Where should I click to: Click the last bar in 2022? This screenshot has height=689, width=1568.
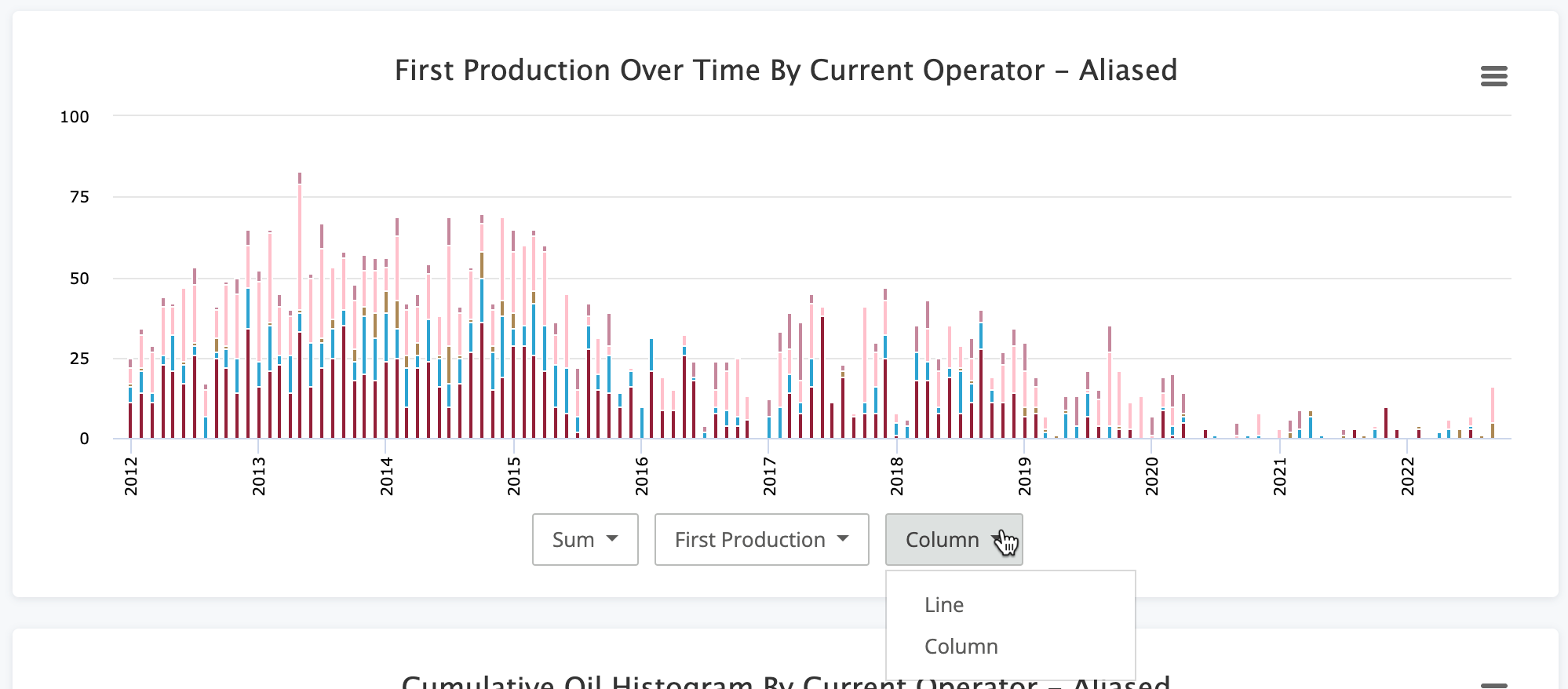coord(1493,413)
